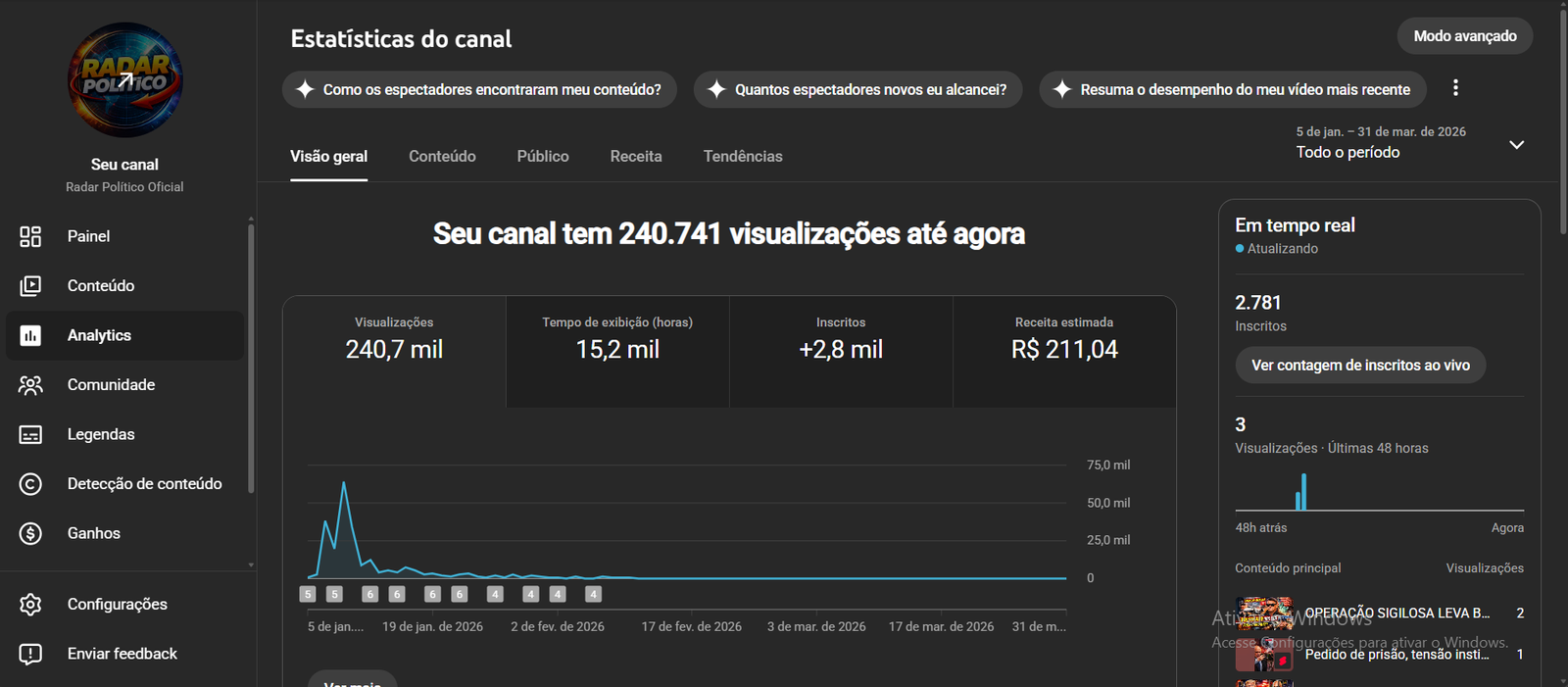Click the '17 de mar. de 2026' x-axis label
The image size is (1568, 687).
point(941,627)
